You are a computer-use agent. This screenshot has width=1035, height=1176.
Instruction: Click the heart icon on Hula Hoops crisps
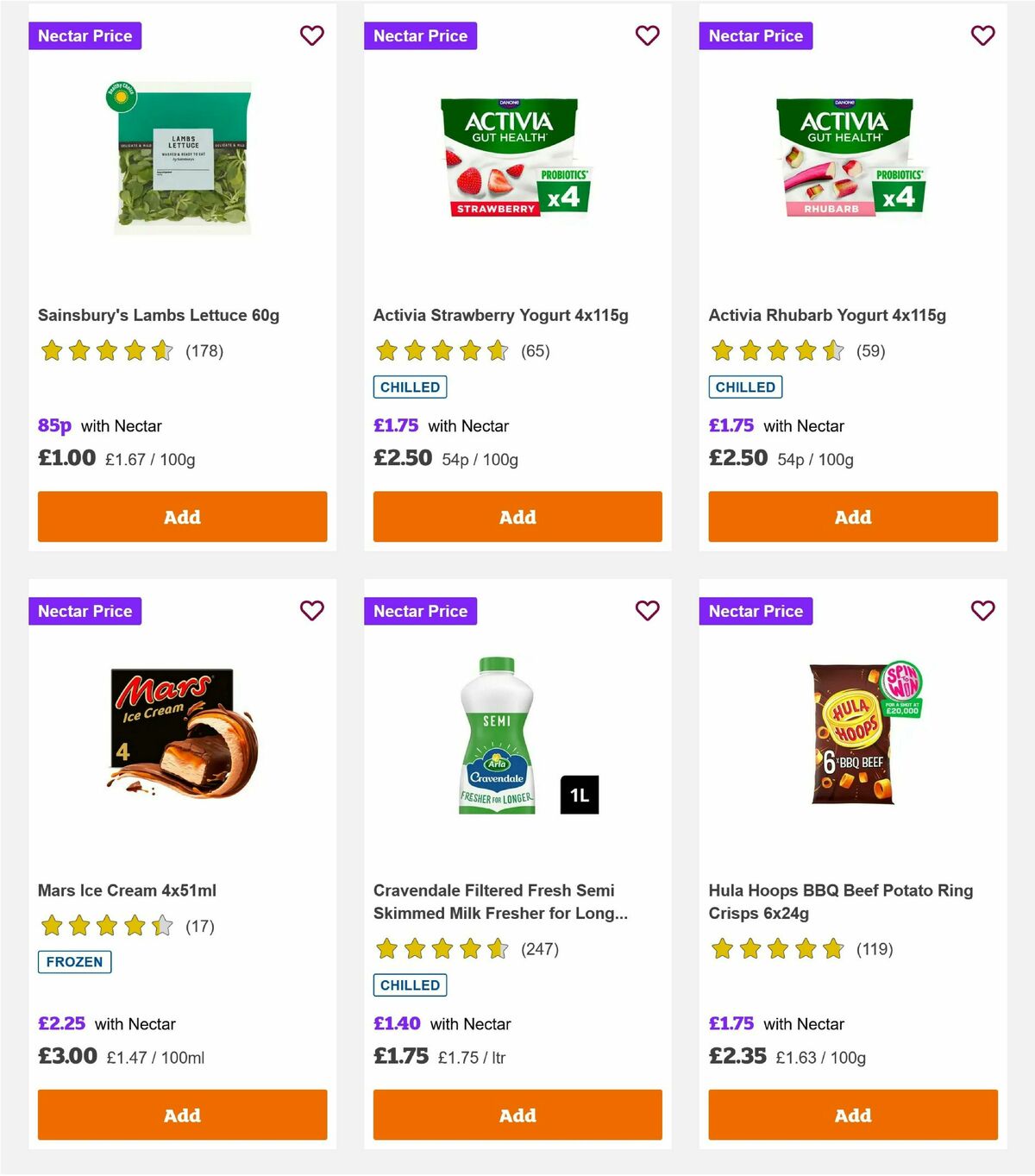click(982, 610)
